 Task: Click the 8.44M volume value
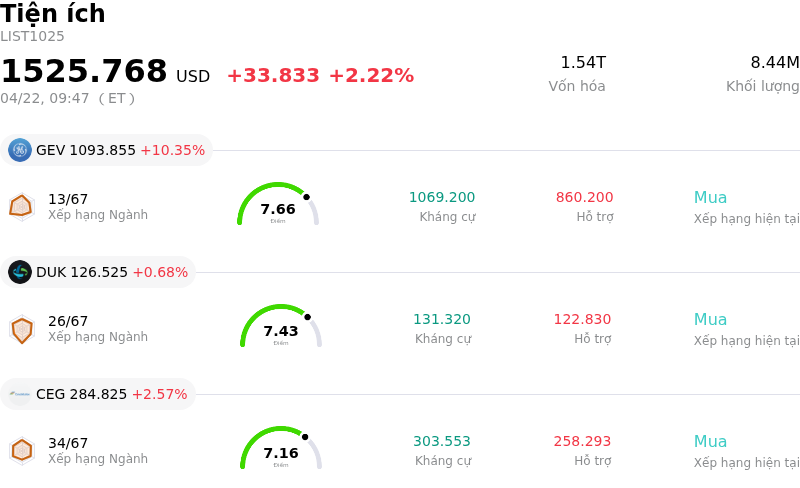point(774,63)
